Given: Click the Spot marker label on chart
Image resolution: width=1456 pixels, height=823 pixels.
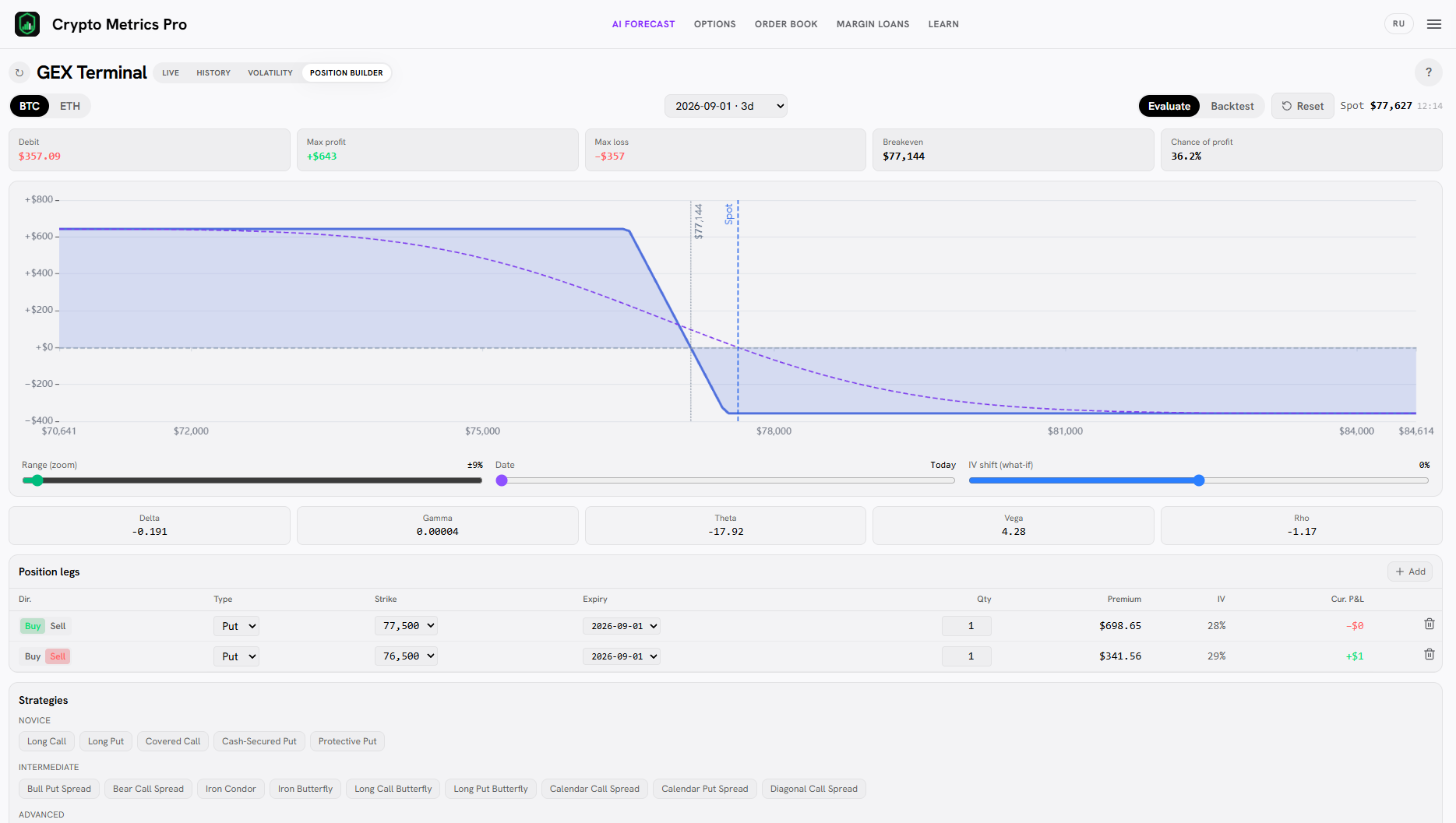Looking at the screenshot, I should [x=729, y=214].
